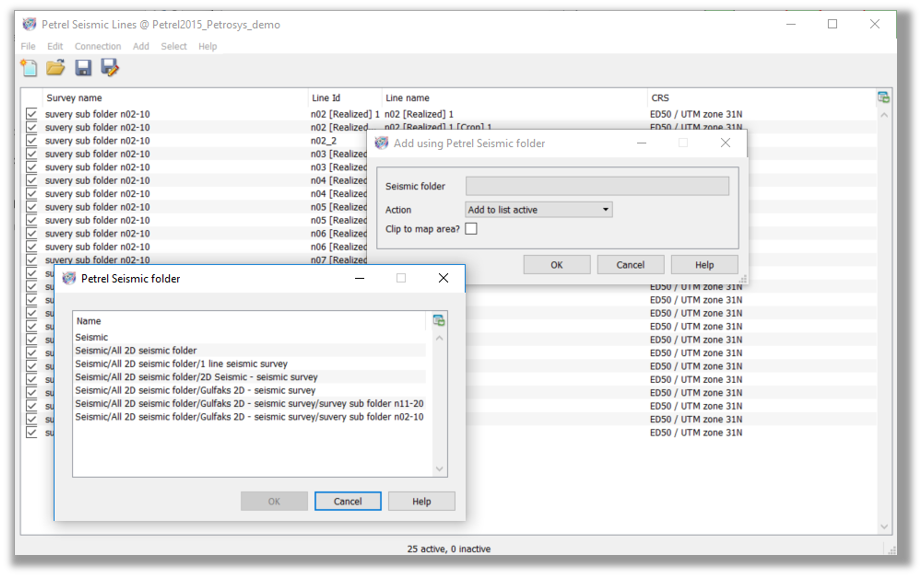This screenshot has height=577, width=923.
Task: Enable the Clip to map area checkbox
Action: click(471, 229)
